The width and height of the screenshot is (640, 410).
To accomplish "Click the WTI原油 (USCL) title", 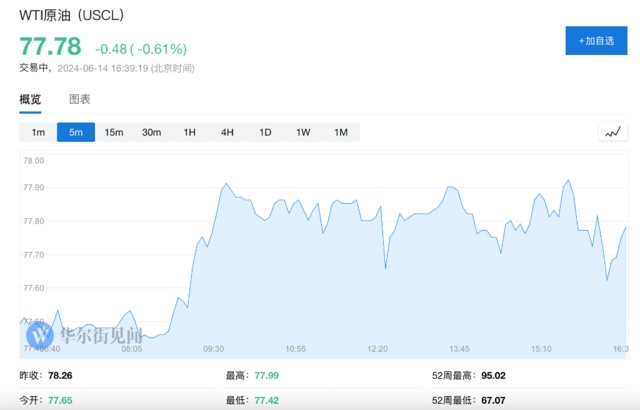I will pyautogui.click(x=73, y=16).
